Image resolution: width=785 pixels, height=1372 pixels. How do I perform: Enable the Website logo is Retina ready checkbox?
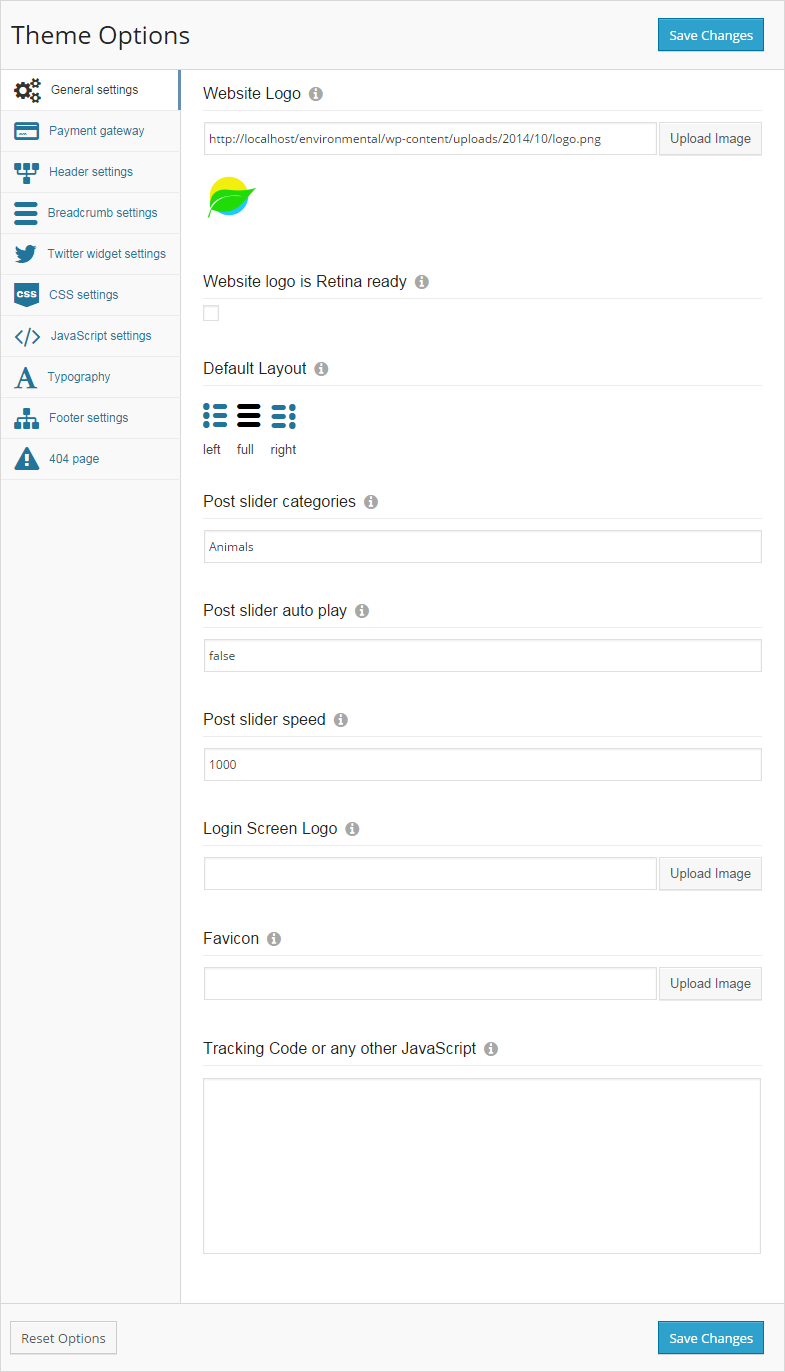click(x=211, y=314)
